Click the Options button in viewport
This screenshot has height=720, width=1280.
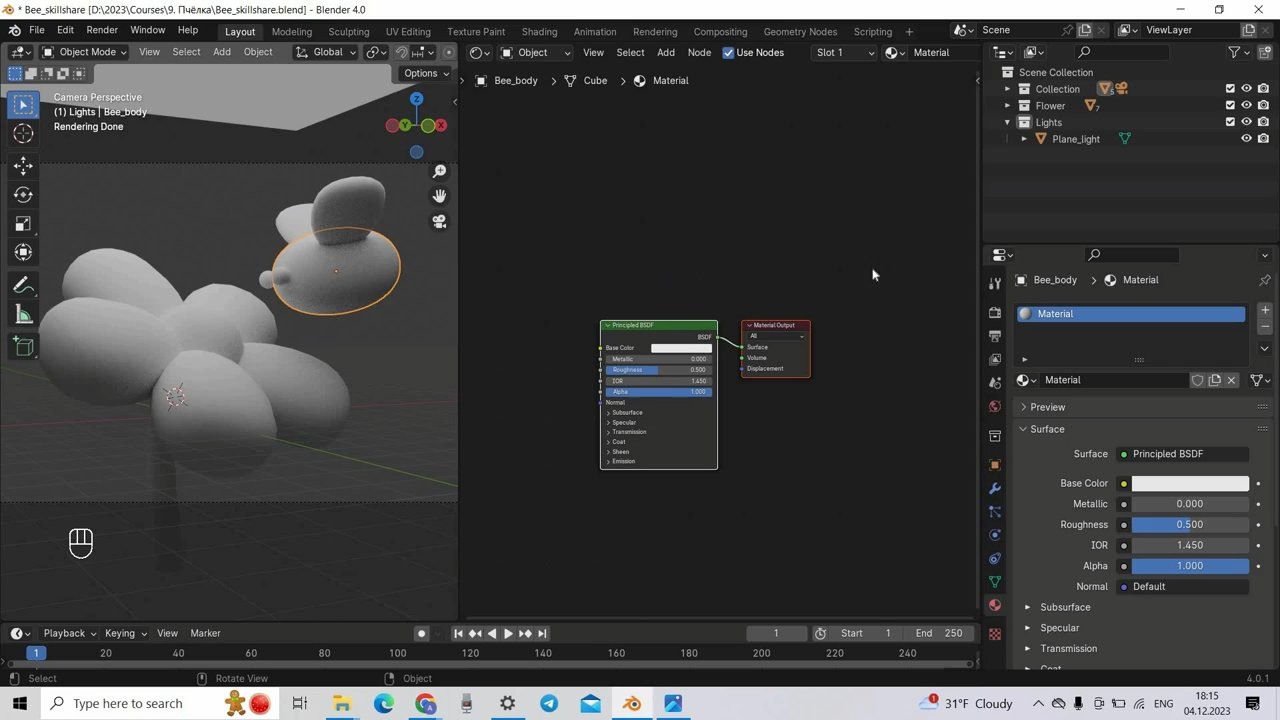(x=425, y=73)
